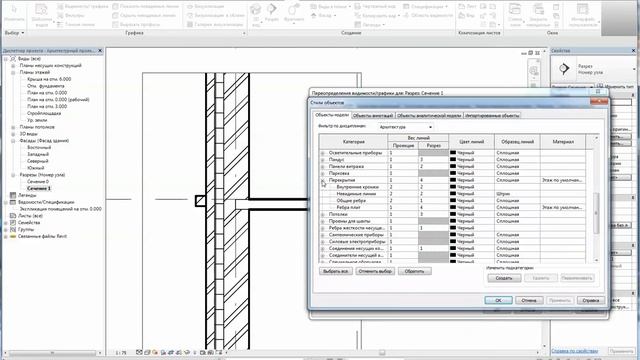Click Визуализация в облаке icon
The width and height of the screenshot is (640, 360).
(190, 16)
